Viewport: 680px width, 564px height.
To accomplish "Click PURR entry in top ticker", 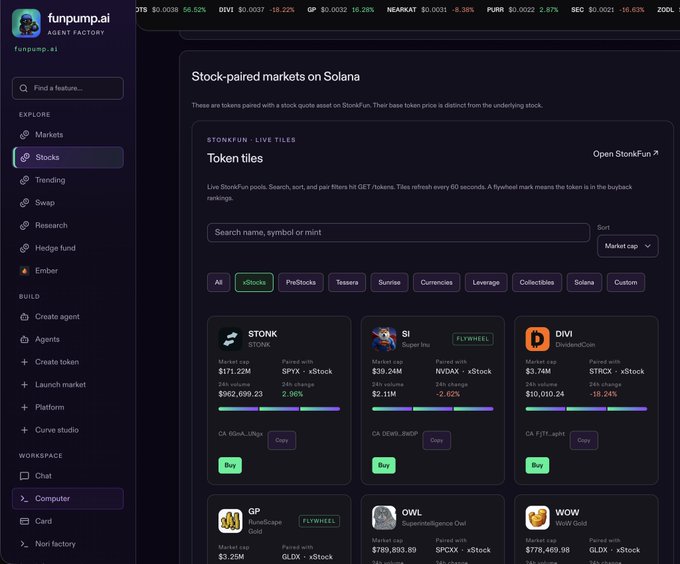I will pyautogui.click(x=522, y=10).
